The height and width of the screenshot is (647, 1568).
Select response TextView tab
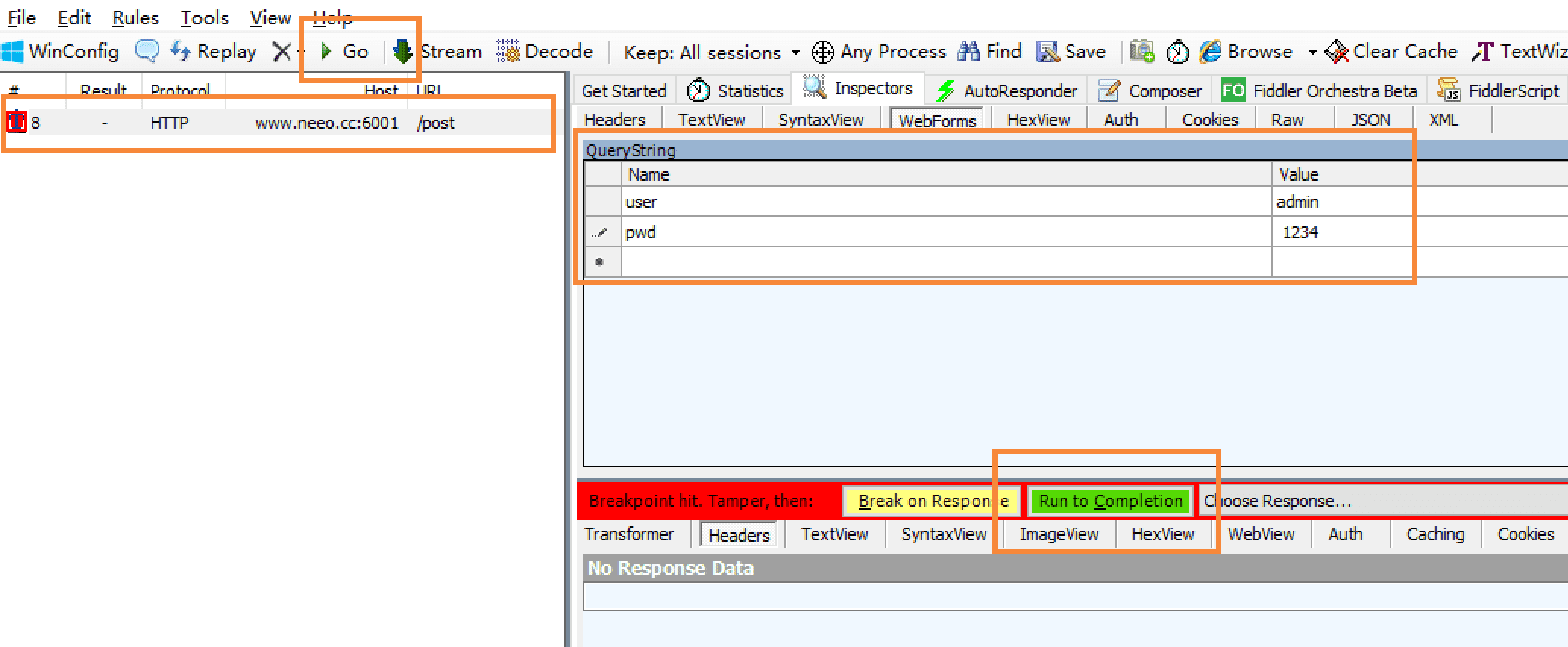(834, 534)
